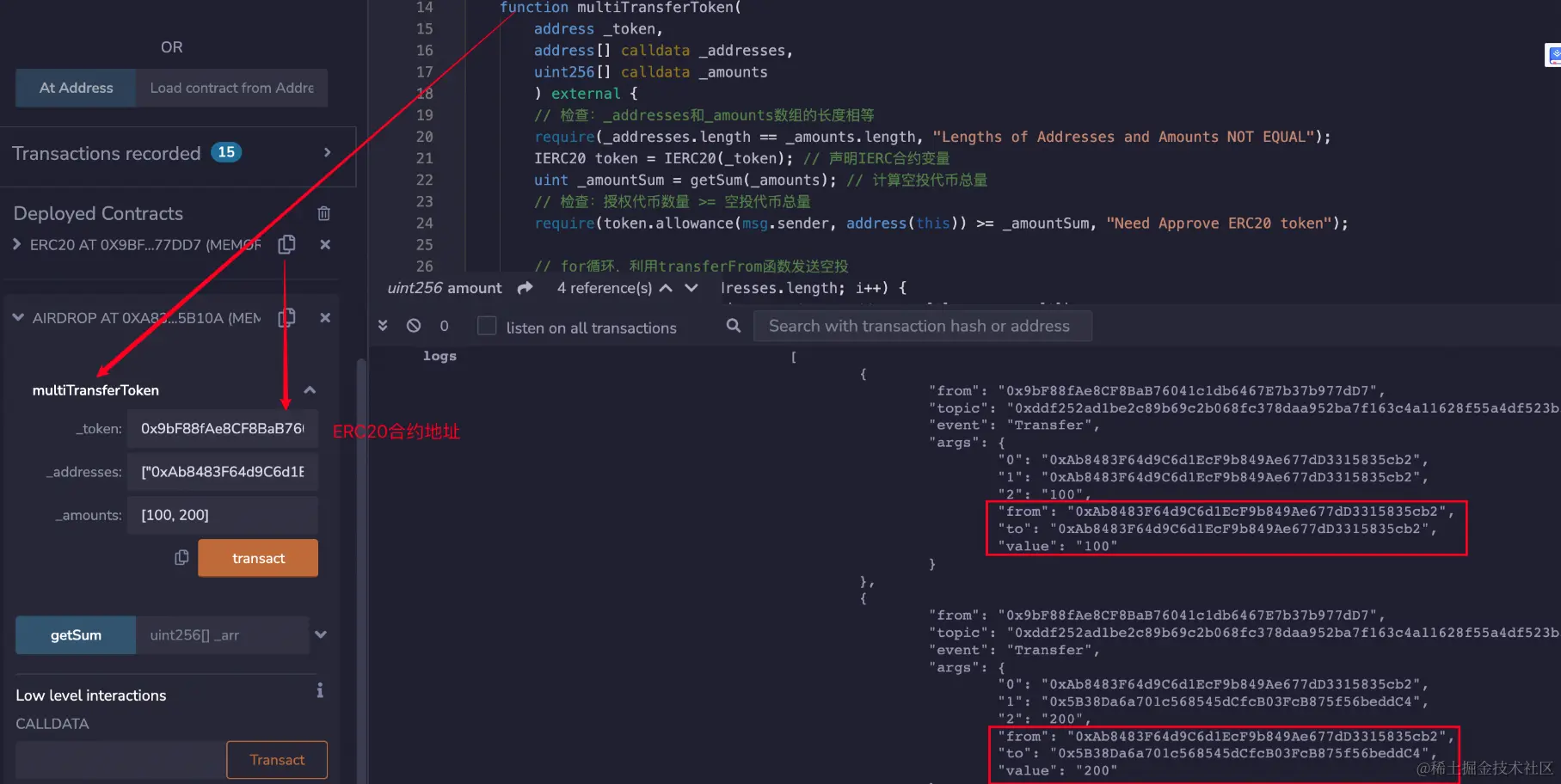Click the low level Transact button
Image resolution: width=1561 pixels, height=784 pixels.
[277, 760]
